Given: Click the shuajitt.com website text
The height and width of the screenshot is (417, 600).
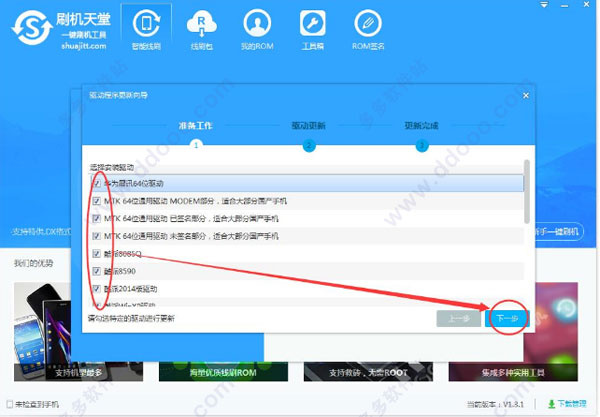Looking at the screenshot, I should tap(84, 46).
